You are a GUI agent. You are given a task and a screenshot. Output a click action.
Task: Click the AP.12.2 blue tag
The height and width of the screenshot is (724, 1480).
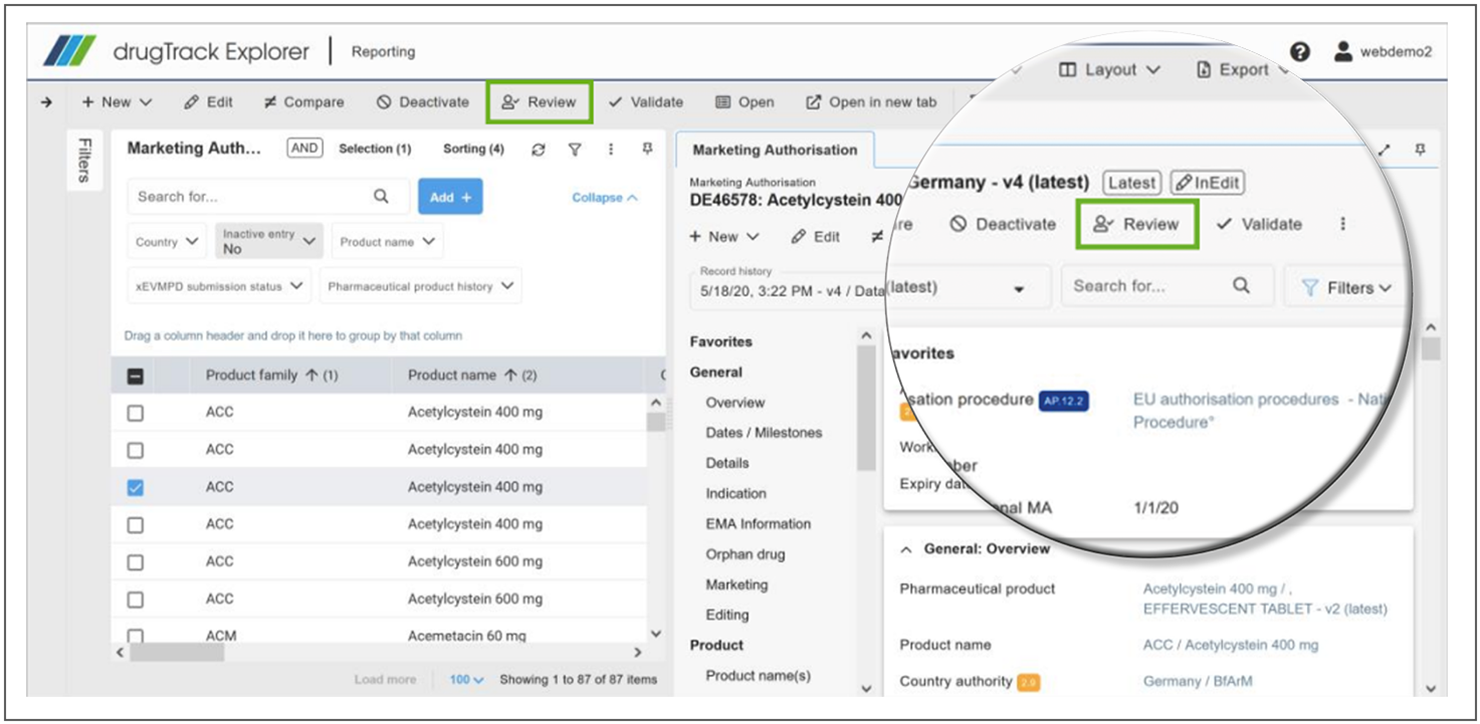(x=1064, y=400)
